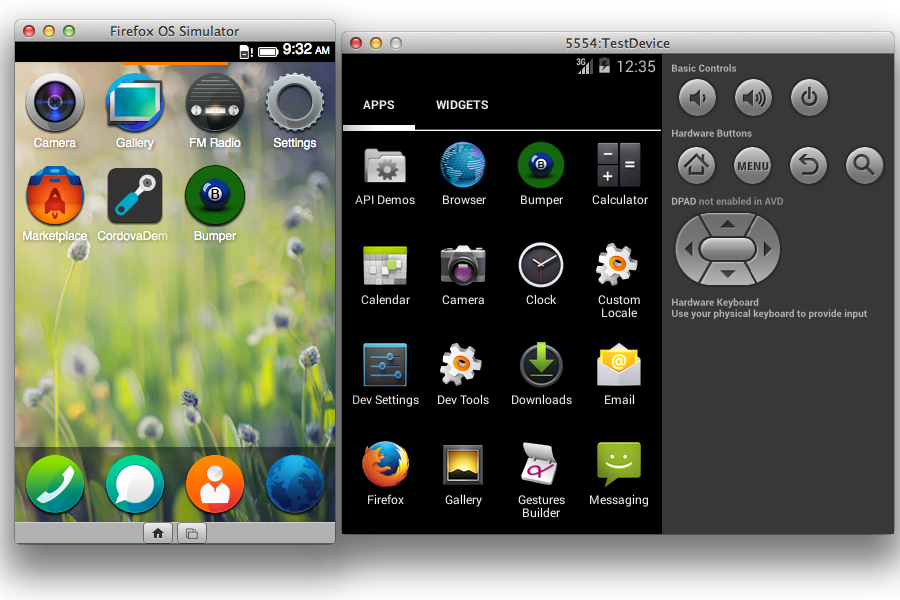Switch to APPS tab in TestDevice
The width and height of the screenshot is (900, 600).
(379, 105)
